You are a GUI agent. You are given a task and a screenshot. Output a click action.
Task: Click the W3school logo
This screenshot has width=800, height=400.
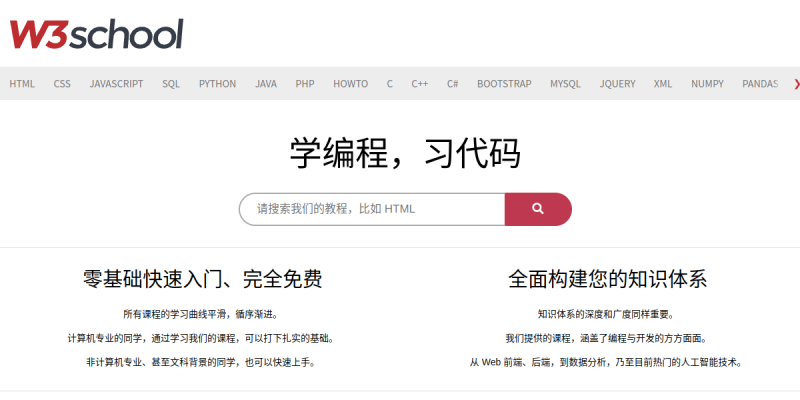pyautogui.click(x=96, y=34)
